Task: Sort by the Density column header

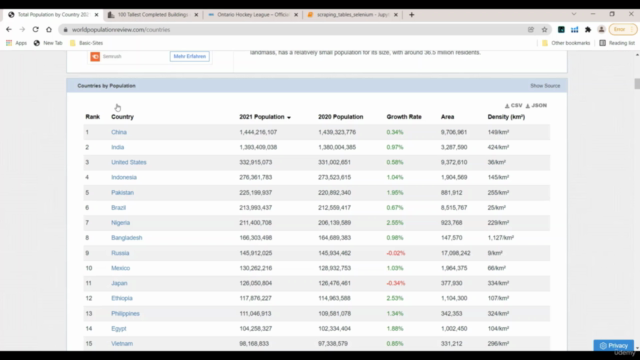Action: pyautogui.click(x=506, y=117)
